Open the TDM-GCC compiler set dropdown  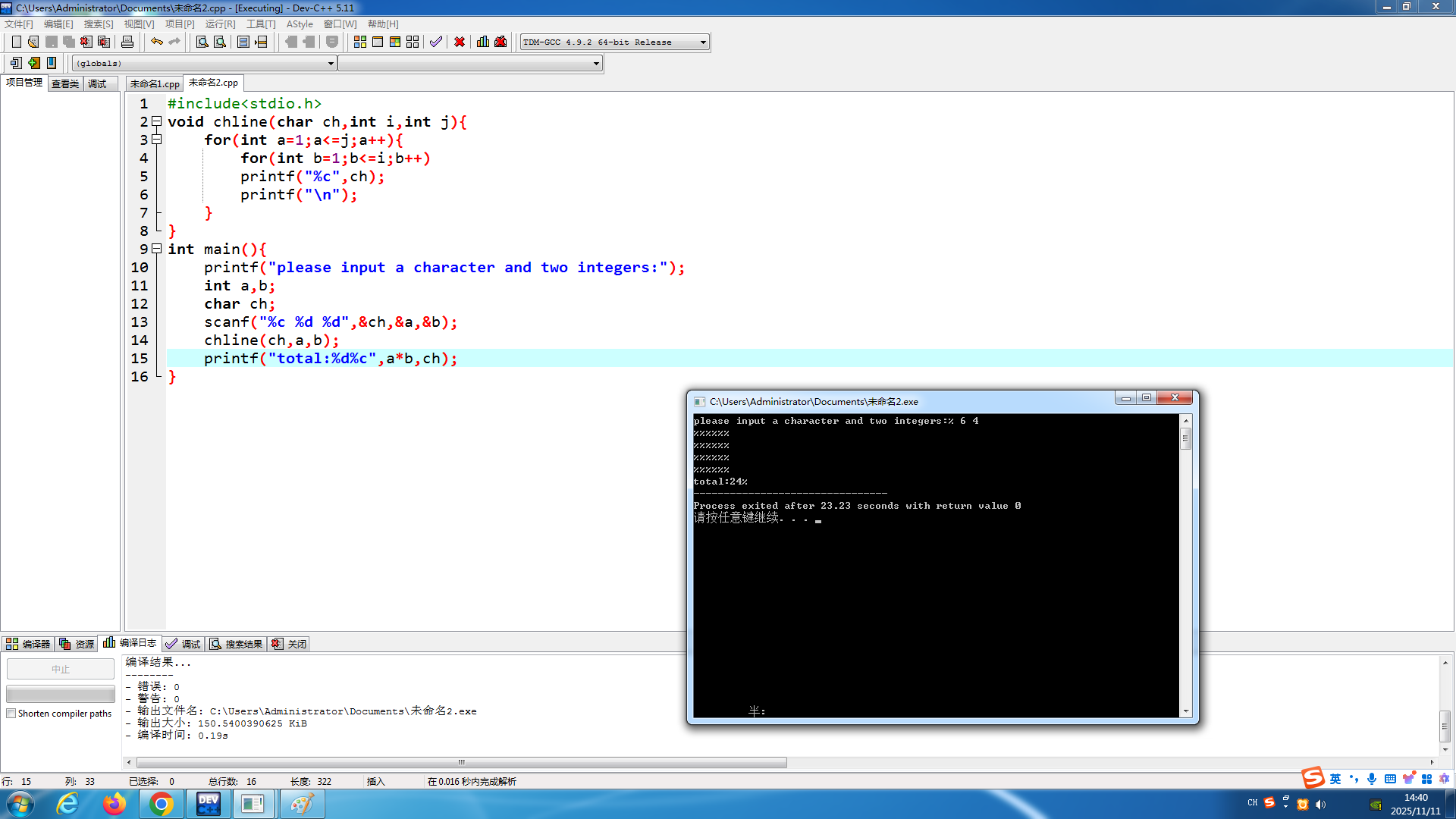point(703,42)
